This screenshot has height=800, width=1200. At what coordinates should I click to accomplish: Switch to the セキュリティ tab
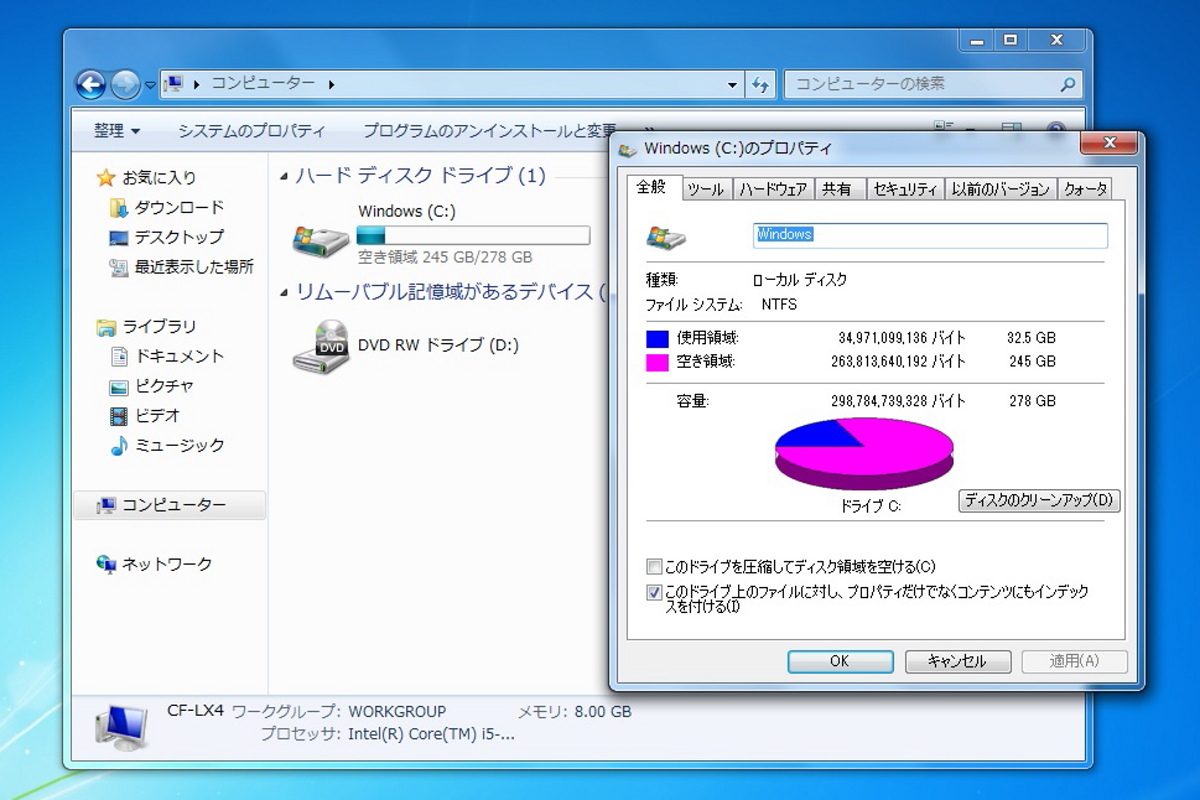[904, 189]
